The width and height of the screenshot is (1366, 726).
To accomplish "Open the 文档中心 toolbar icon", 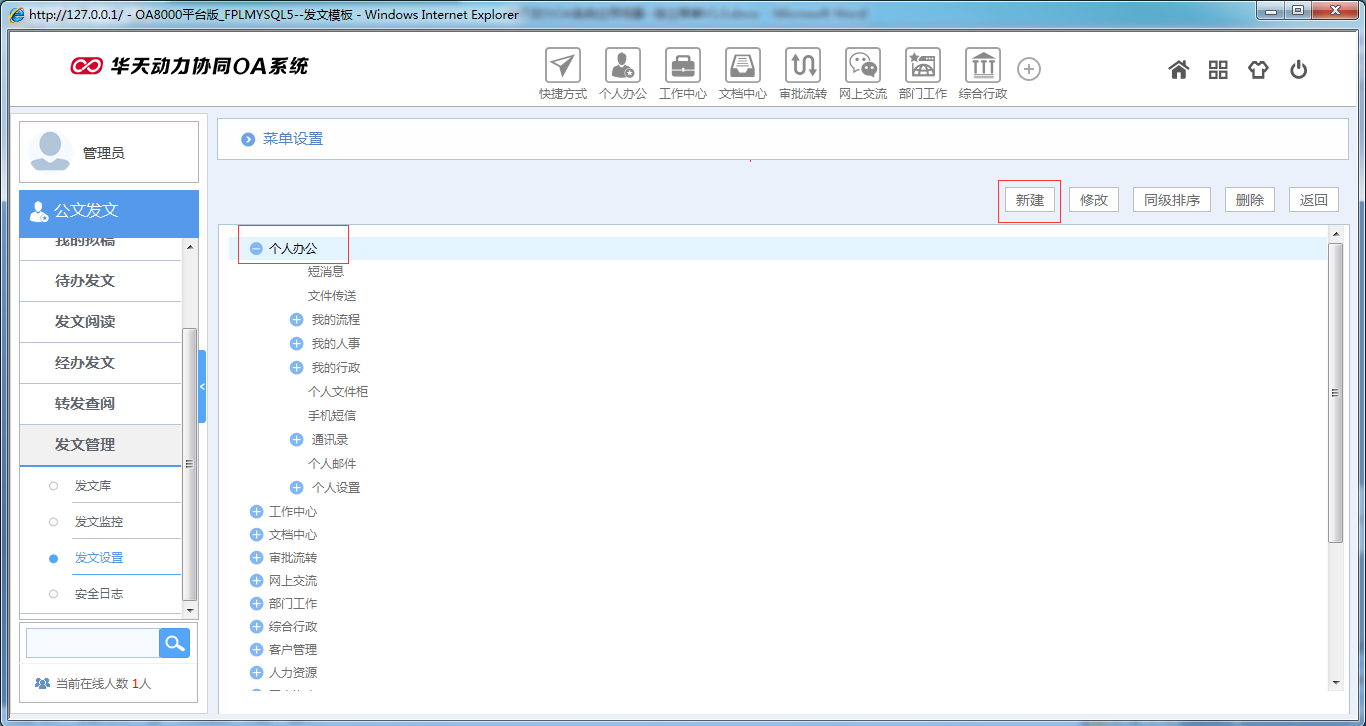I will click(x=743, y=66).
